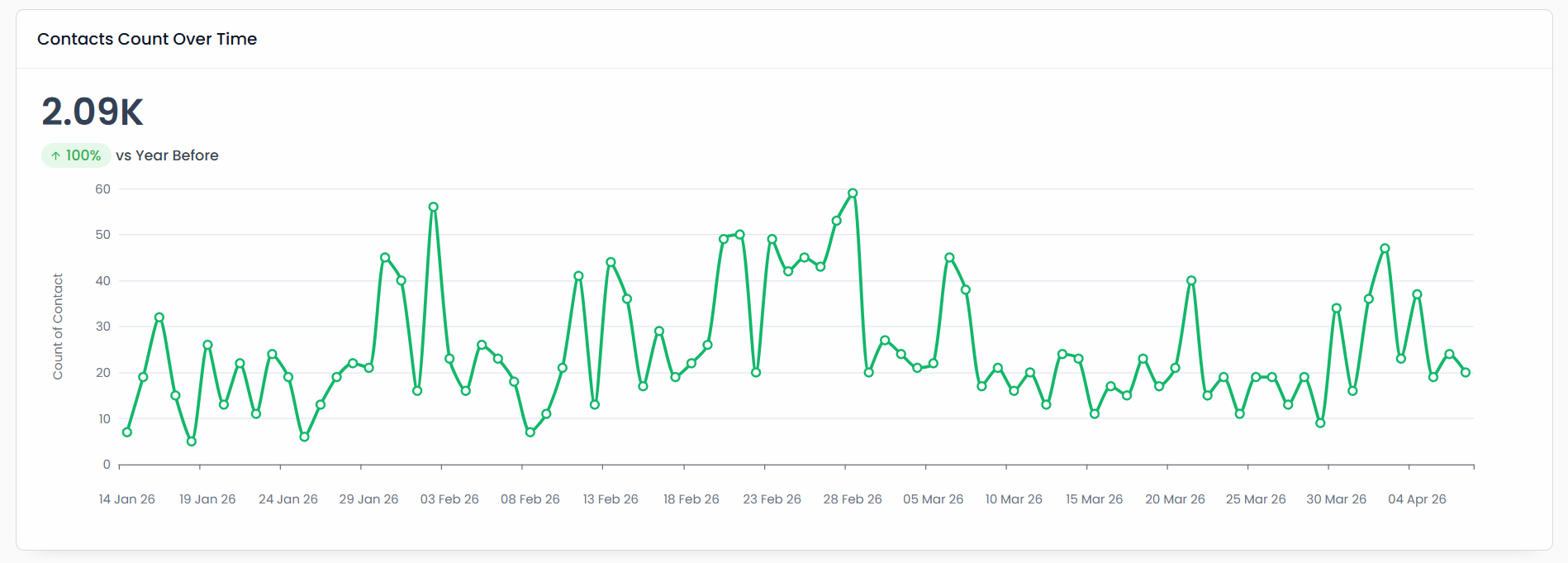
Task: Click the peak data point of 40 after 20 Mar 26
Action: pos(1191,281)
